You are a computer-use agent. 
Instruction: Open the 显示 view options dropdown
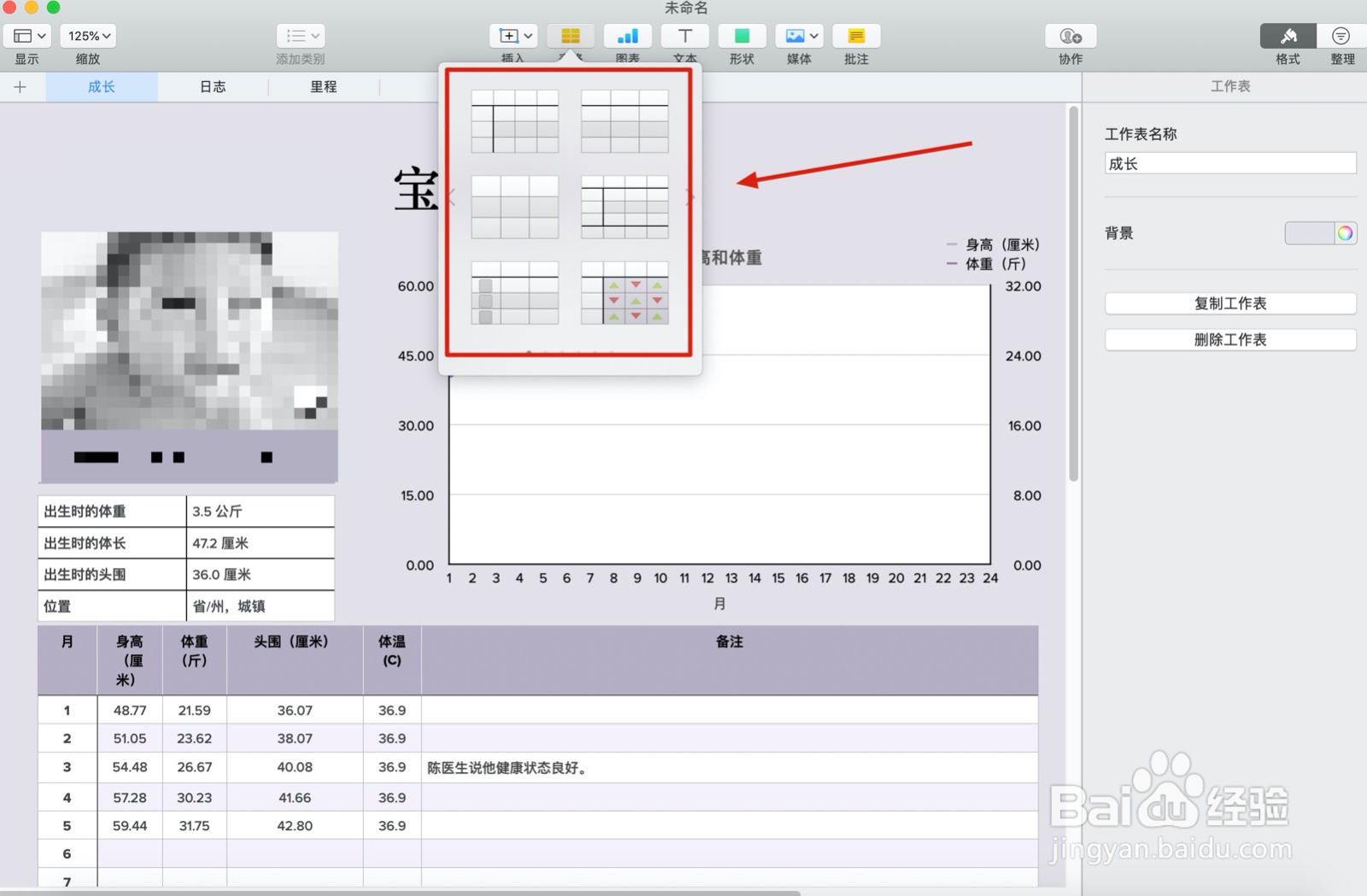click(27, 35)
